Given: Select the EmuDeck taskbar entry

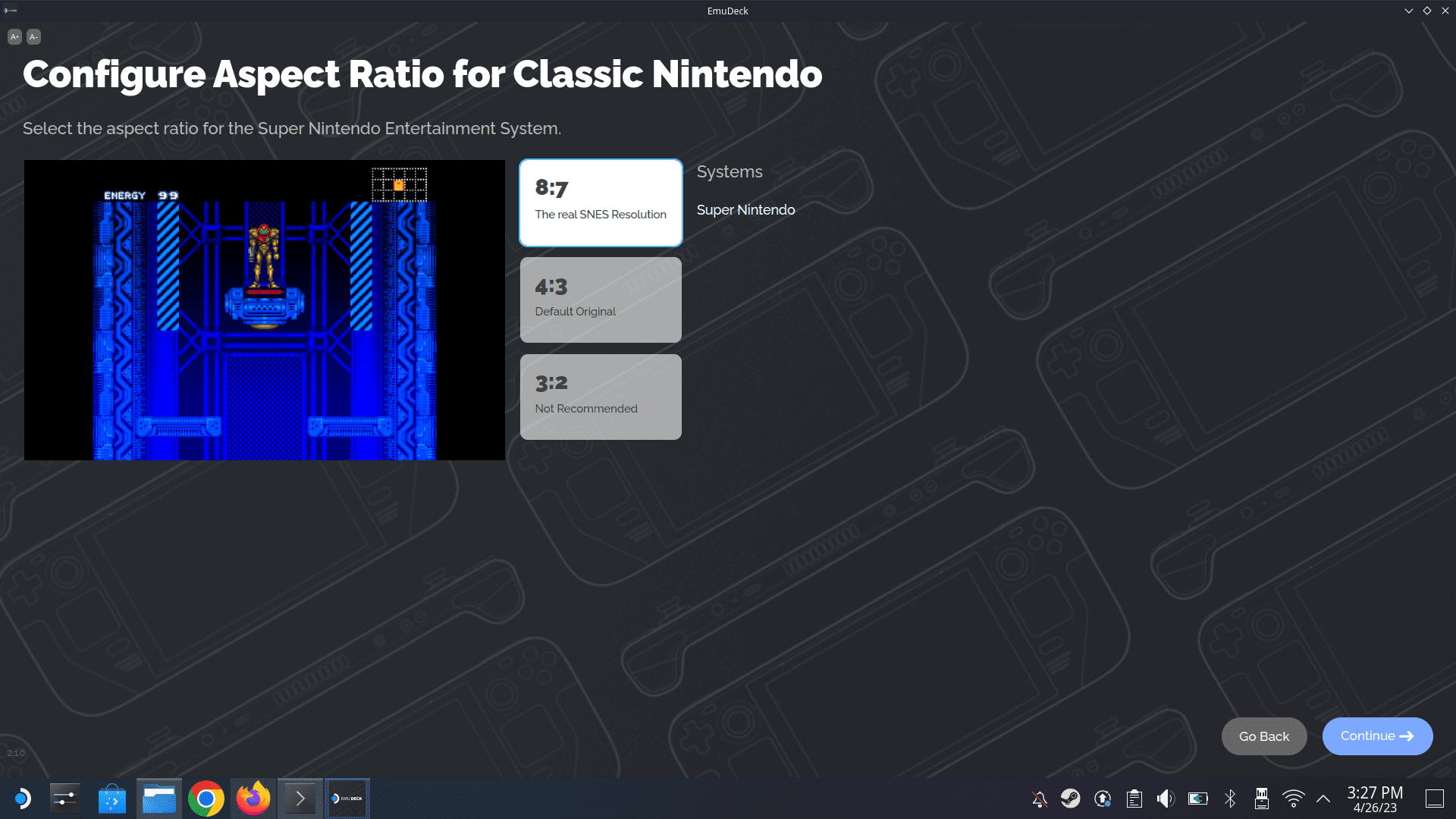Looking at the screenshot, I should pyautogui.click(x=347, y=799).
